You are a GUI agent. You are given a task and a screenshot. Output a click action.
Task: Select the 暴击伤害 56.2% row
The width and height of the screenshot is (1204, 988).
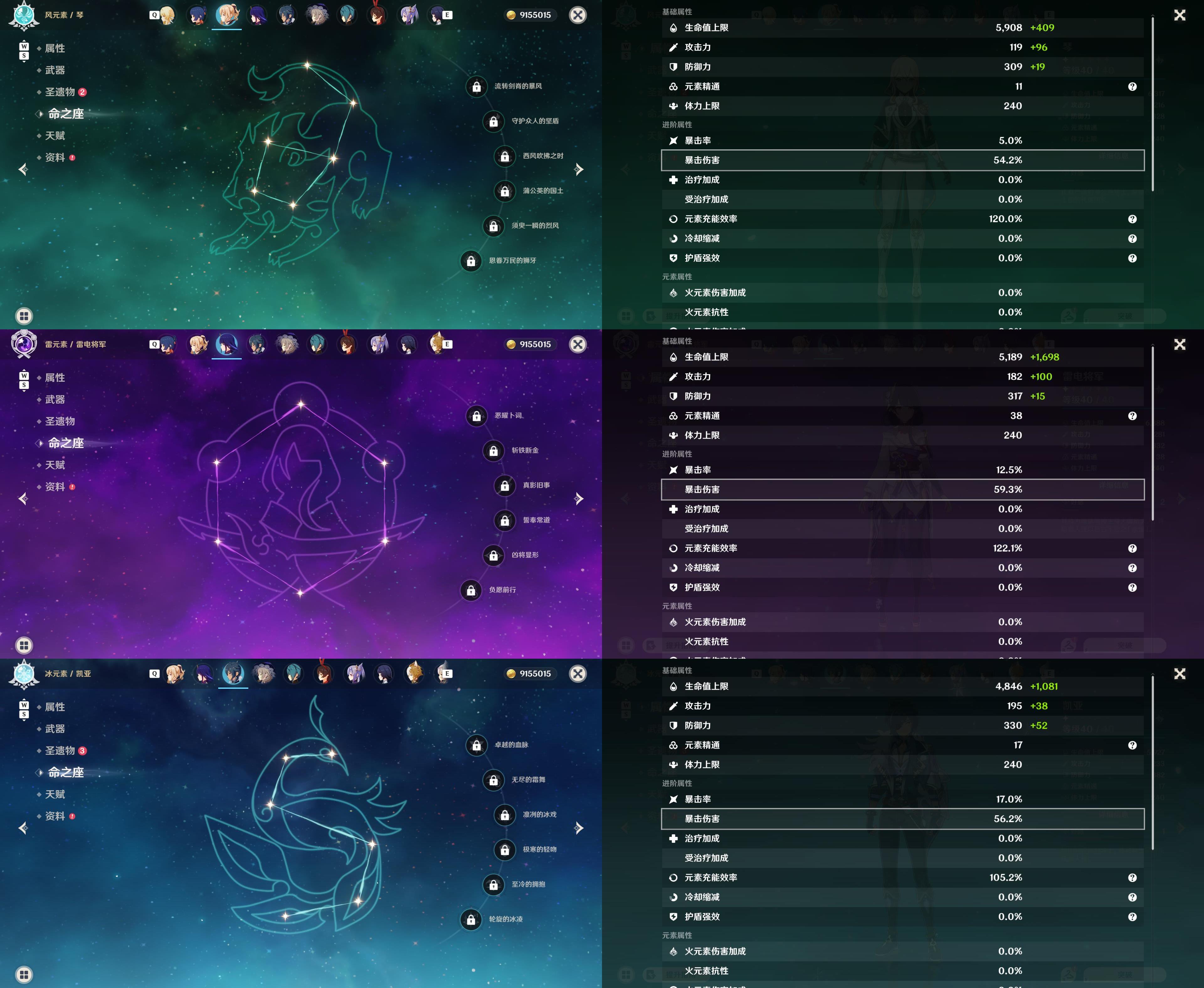(902, 819)
